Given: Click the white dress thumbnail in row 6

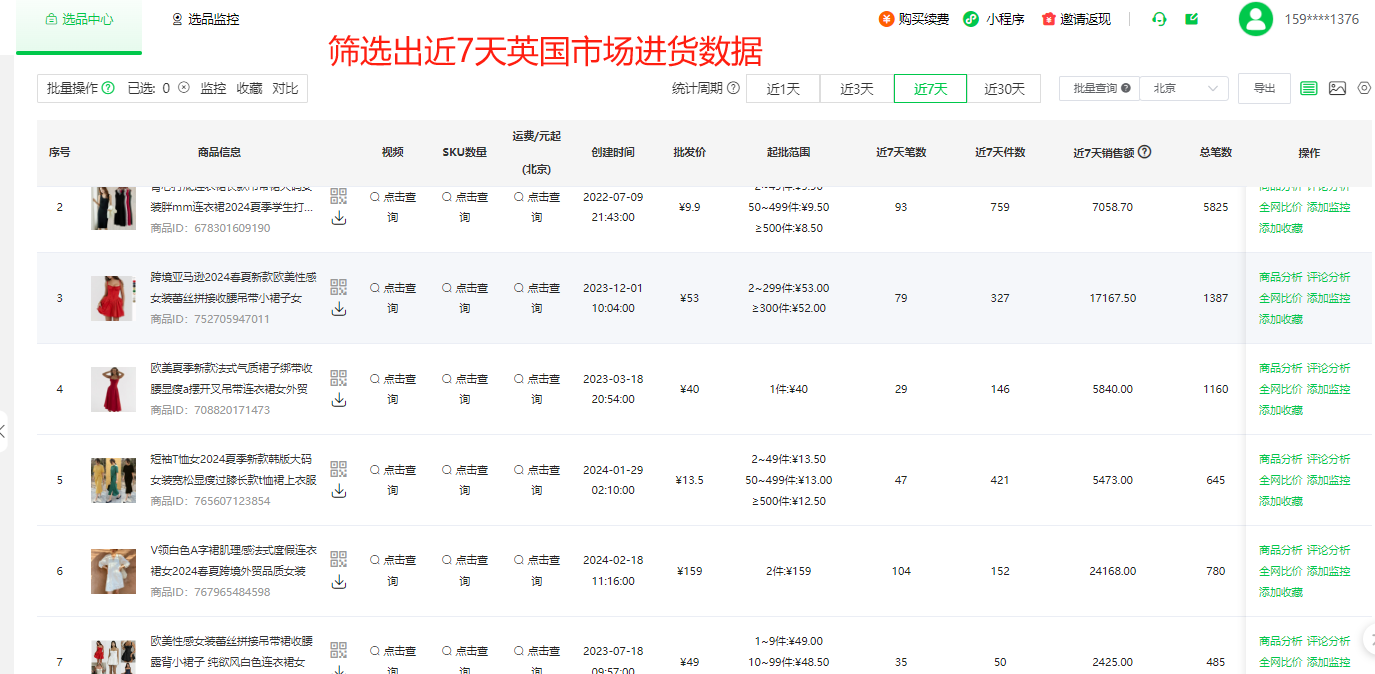Looking at the screenshot, I should point(113,570).
